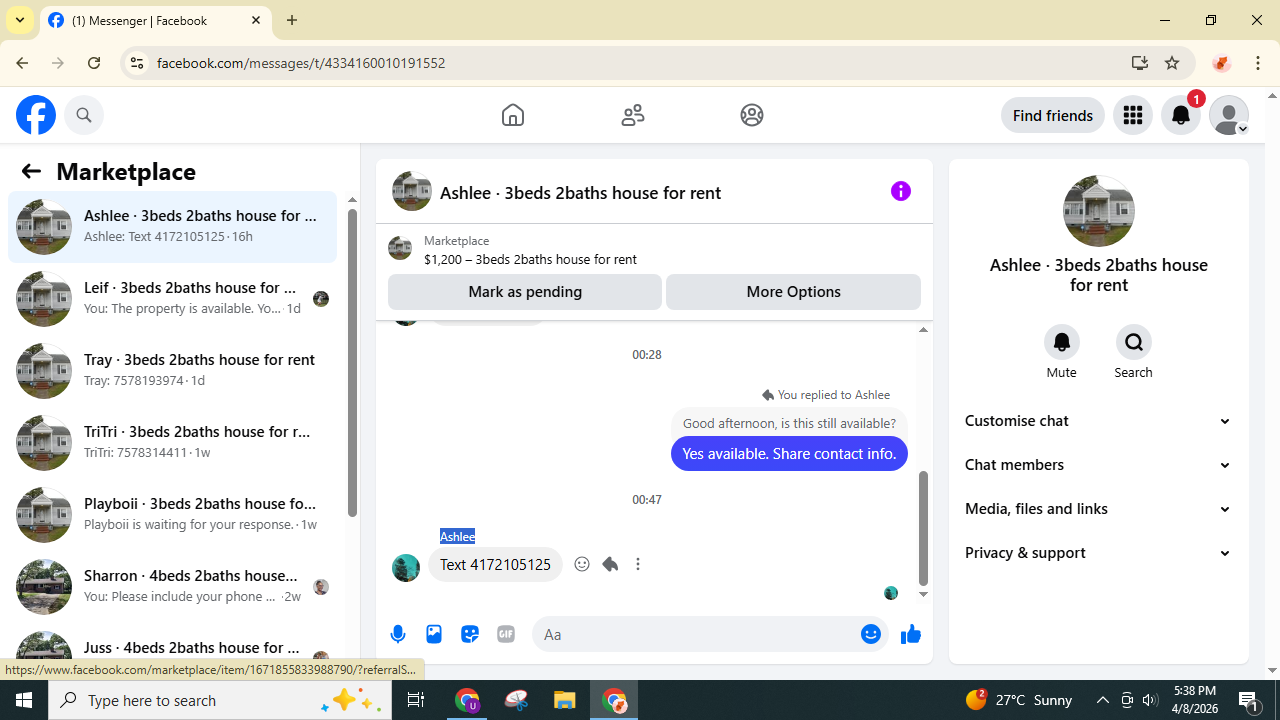Click highlighted Ashlee sender name

[x=458, y=536]
